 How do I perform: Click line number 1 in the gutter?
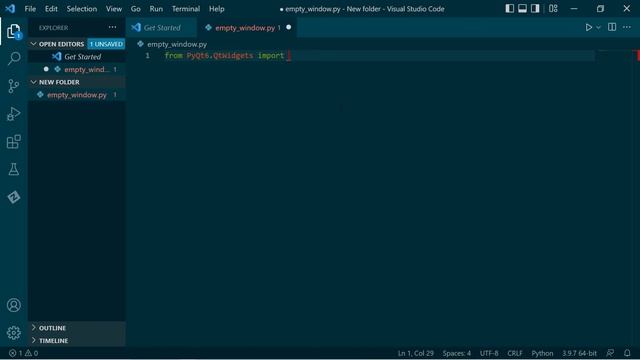pos(147,56)
